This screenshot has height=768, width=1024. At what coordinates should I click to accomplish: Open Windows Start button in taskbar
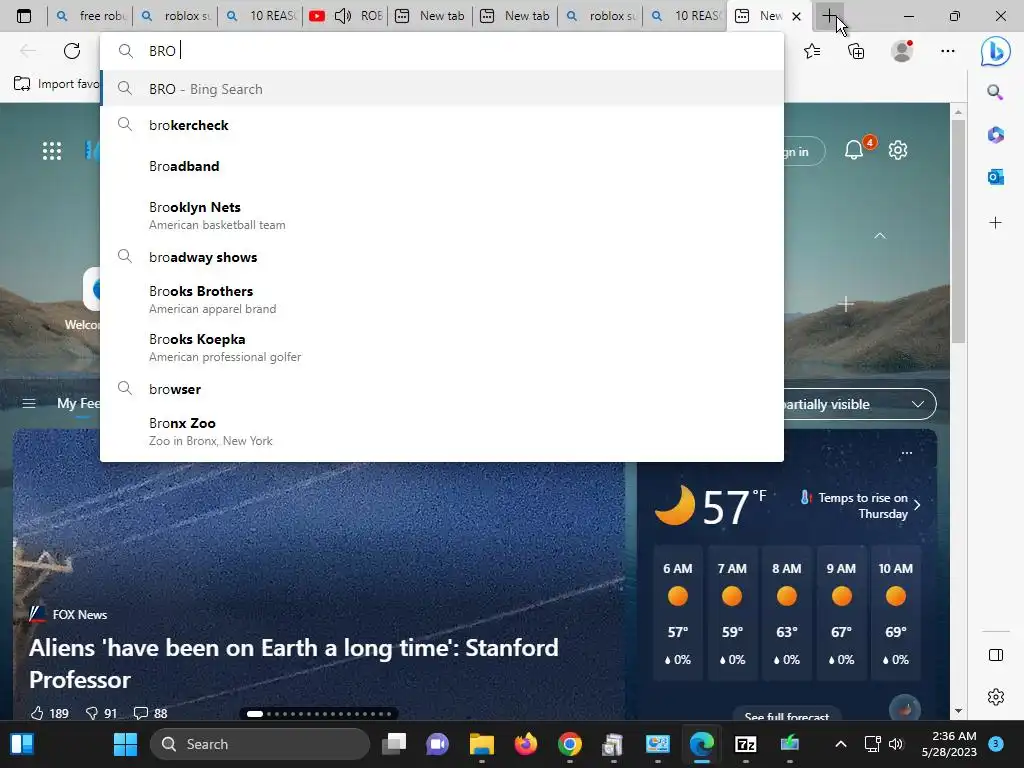125,744
